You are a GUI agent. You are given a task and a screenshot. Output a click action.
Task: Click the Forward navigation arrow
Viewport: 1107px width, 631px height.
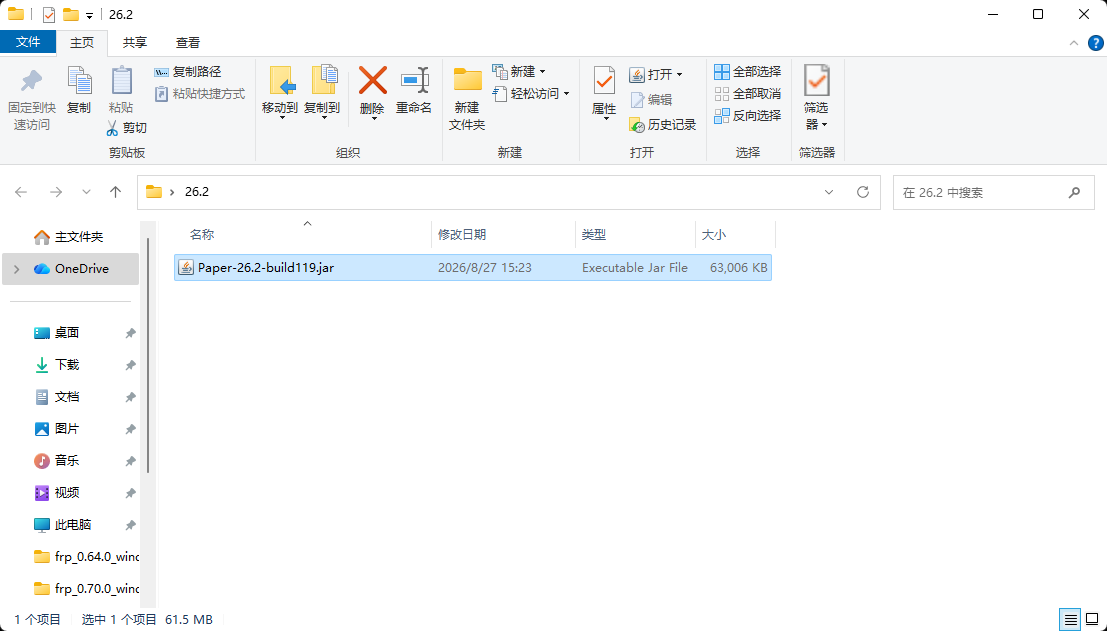[56, 192]
